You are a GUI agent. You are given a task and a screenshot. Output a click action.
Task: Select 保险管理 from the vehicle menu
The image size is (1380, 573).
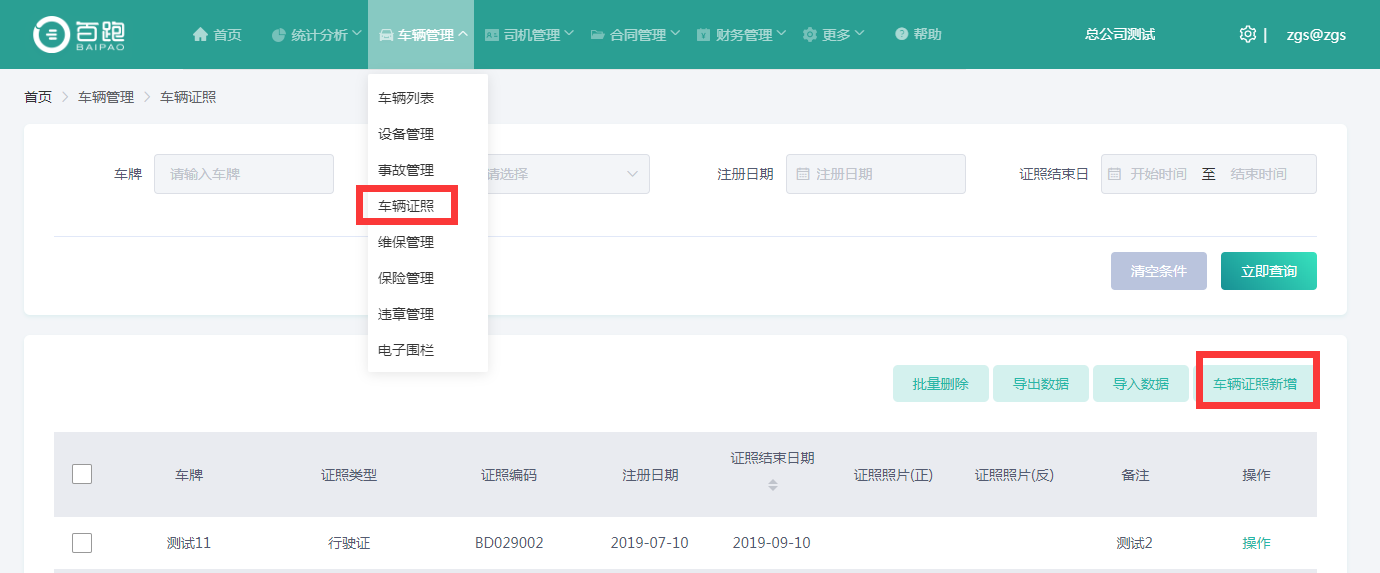click(406, 278)
